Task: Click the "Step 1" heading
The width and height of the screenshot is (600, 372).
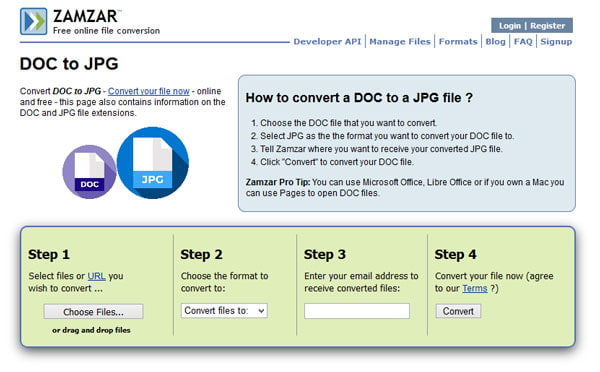Action: pos(49,254)
